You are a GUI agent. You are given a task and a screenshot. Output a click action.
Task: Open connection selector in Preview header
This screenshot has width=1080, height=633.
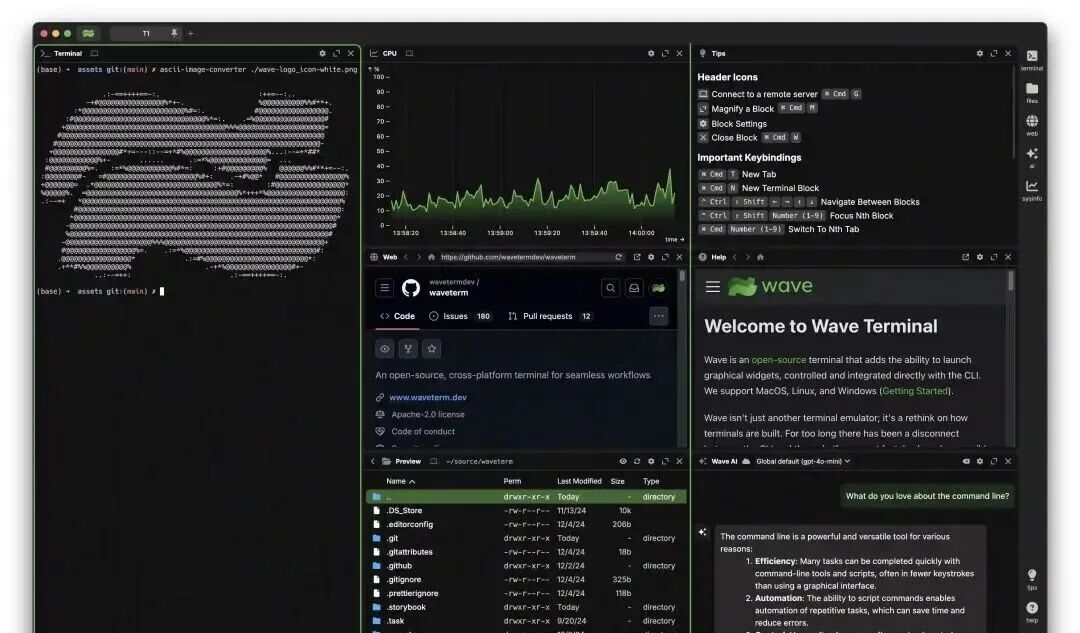click(x=433, y=461)
